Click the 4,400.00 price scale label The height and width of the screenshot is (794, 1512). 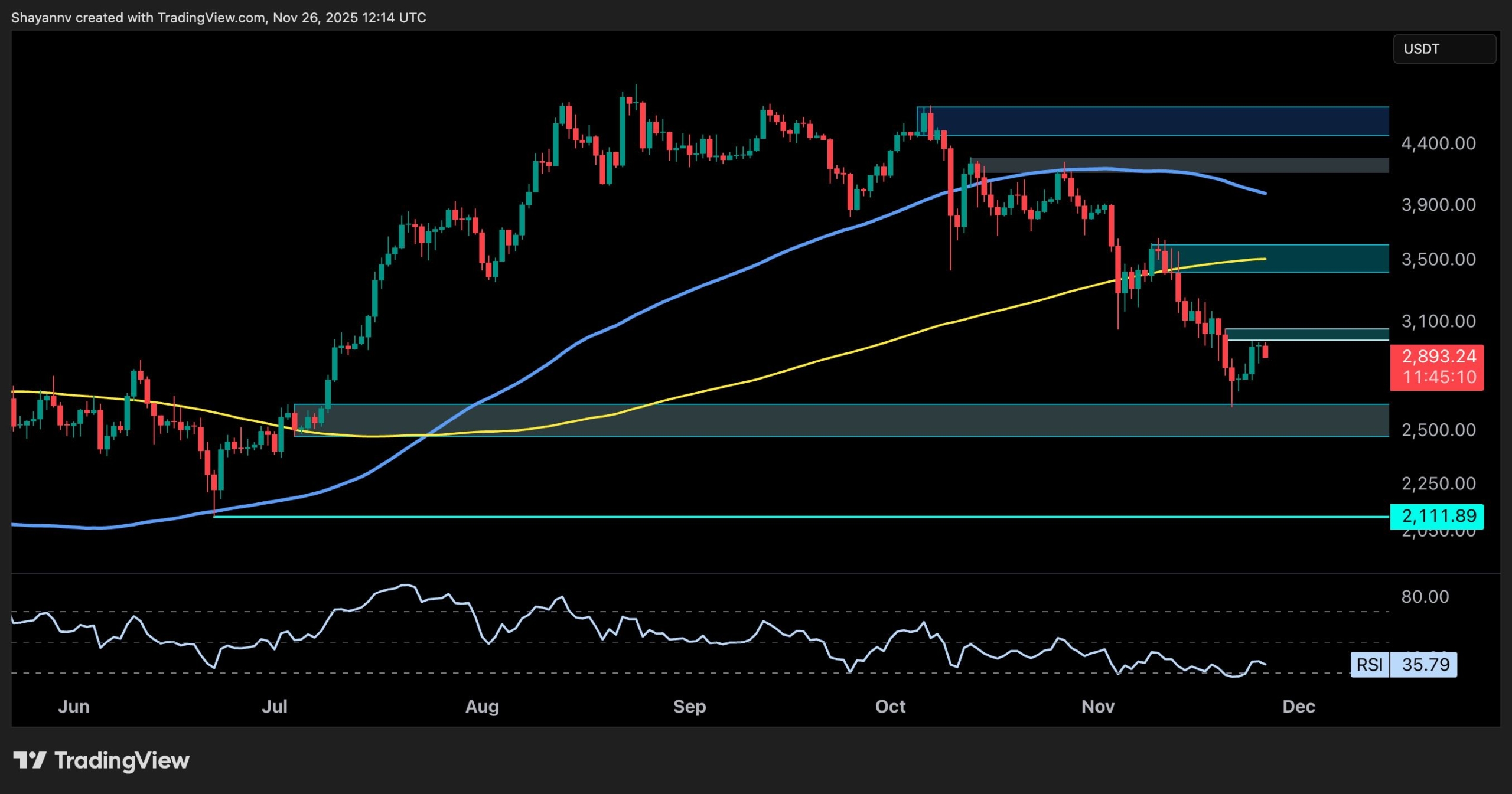(x=1439, y=143)
